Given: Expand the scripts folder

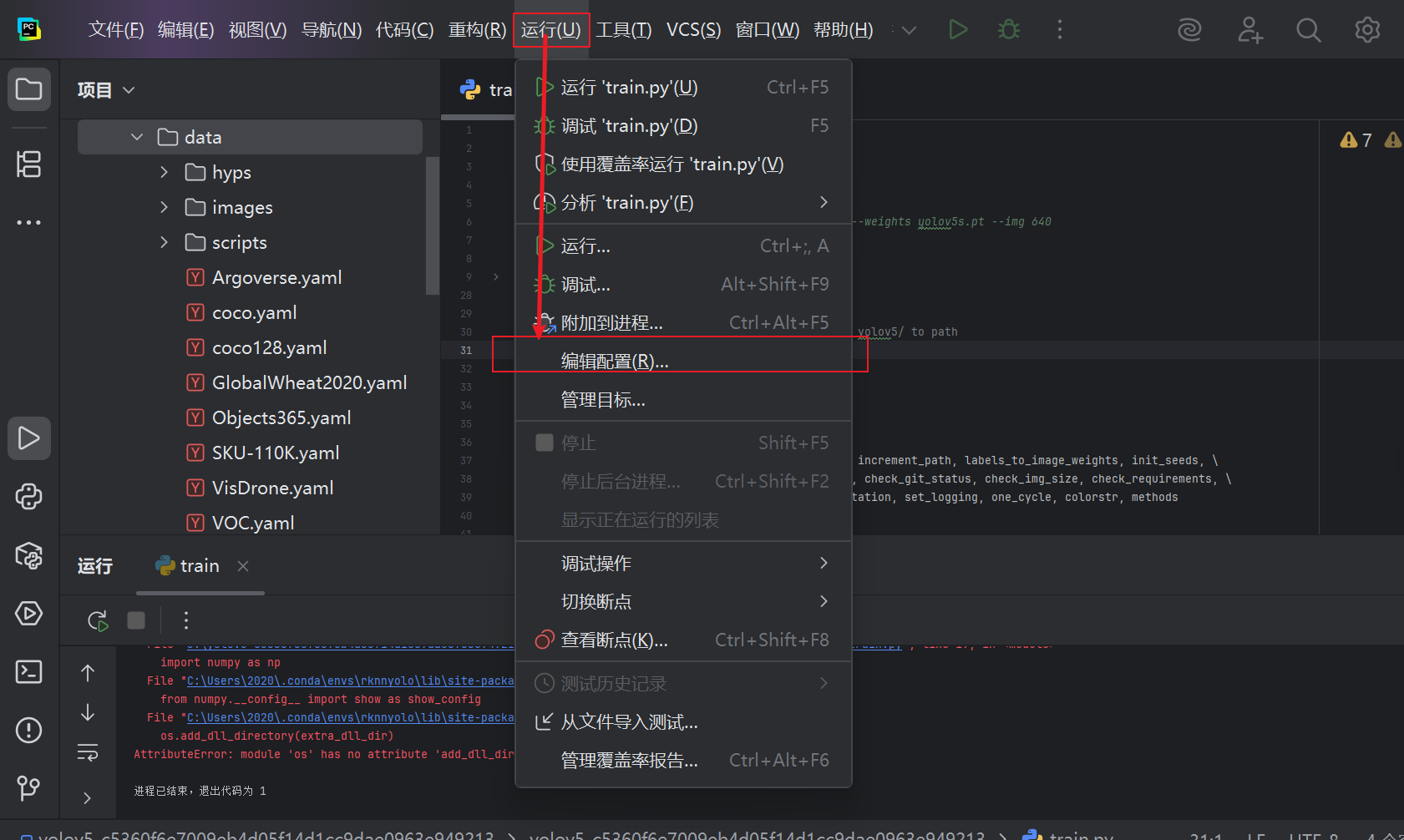Looking at the screenshot, I should click(x=164, y=242).
